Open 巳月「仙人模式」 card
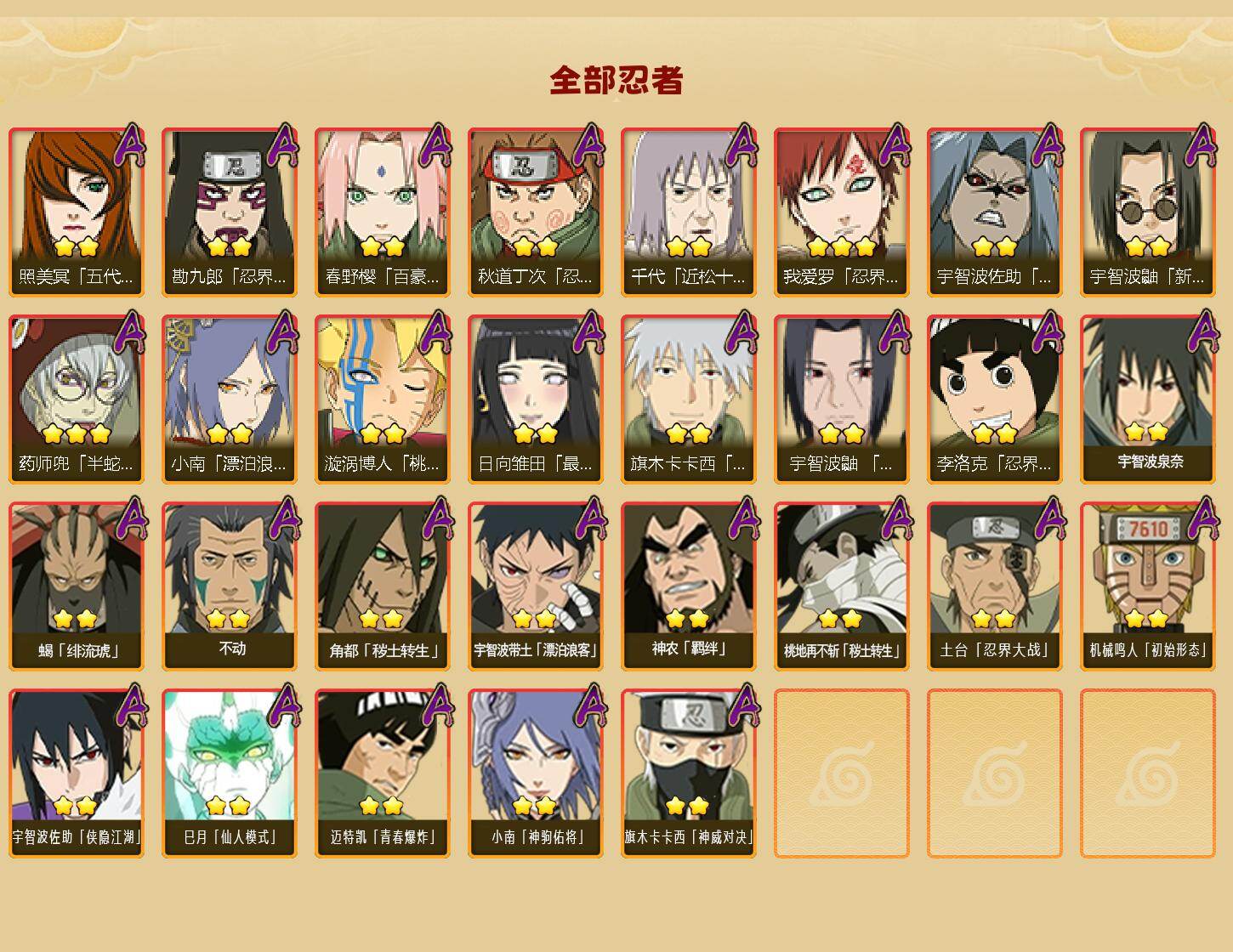Image resolution: width=1233 pixels, height=952 pixels. [x=230, y=773]
